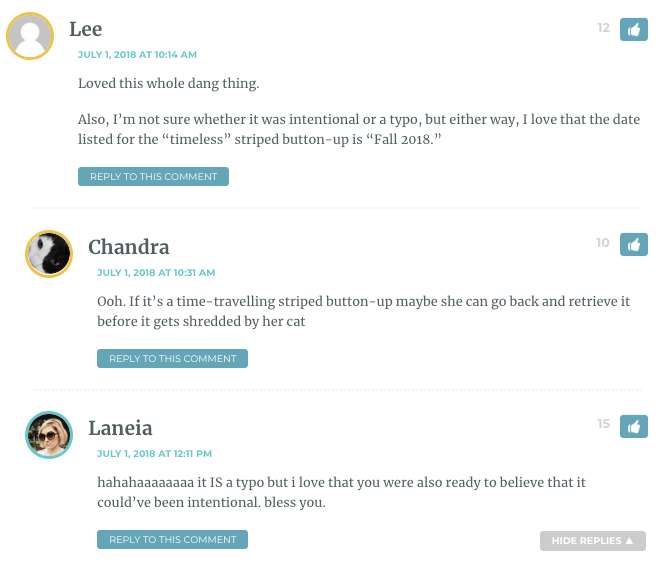Collapse thread with Hide Replies button

593,541
